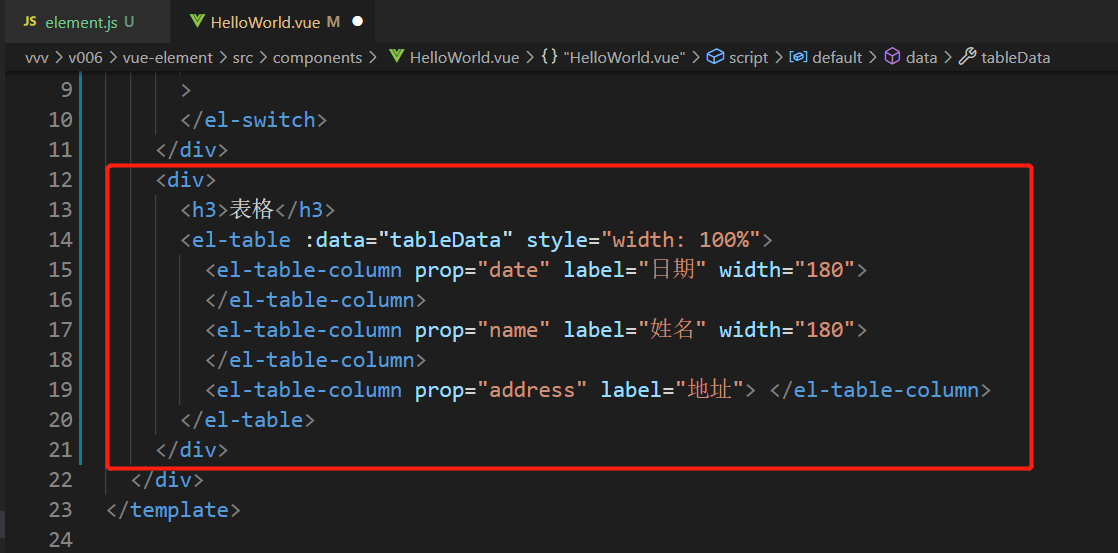Click the "date" prop value

pos(513,269)
